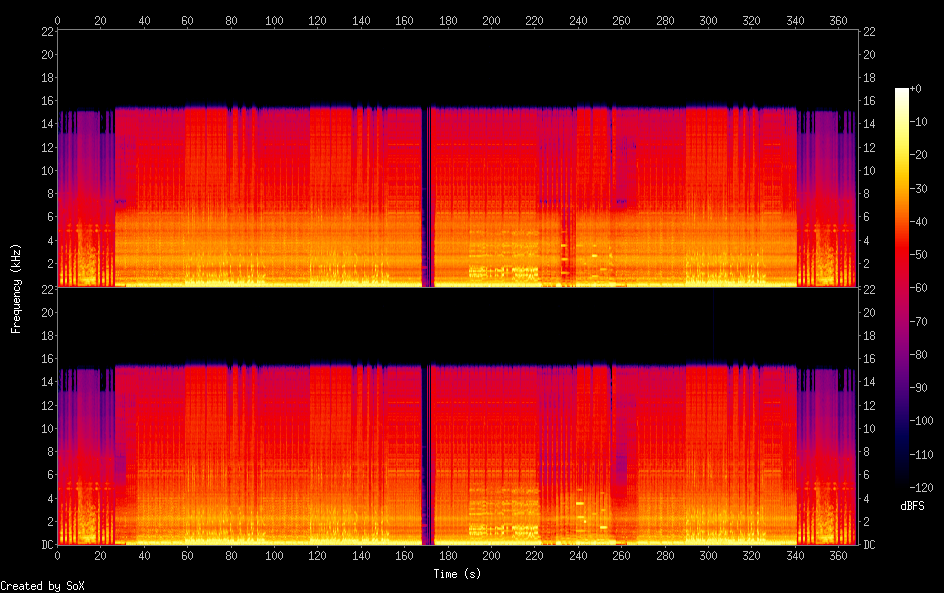This screenshot has width=944, height=593.
Task: Click the "260" tick on the bottom time axis
Action: tap(621, 555)
